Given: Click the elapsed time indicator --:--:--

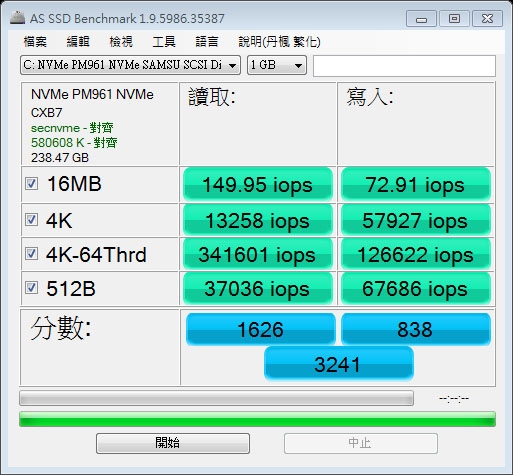Looking at the screenshot, I should 454,398.
